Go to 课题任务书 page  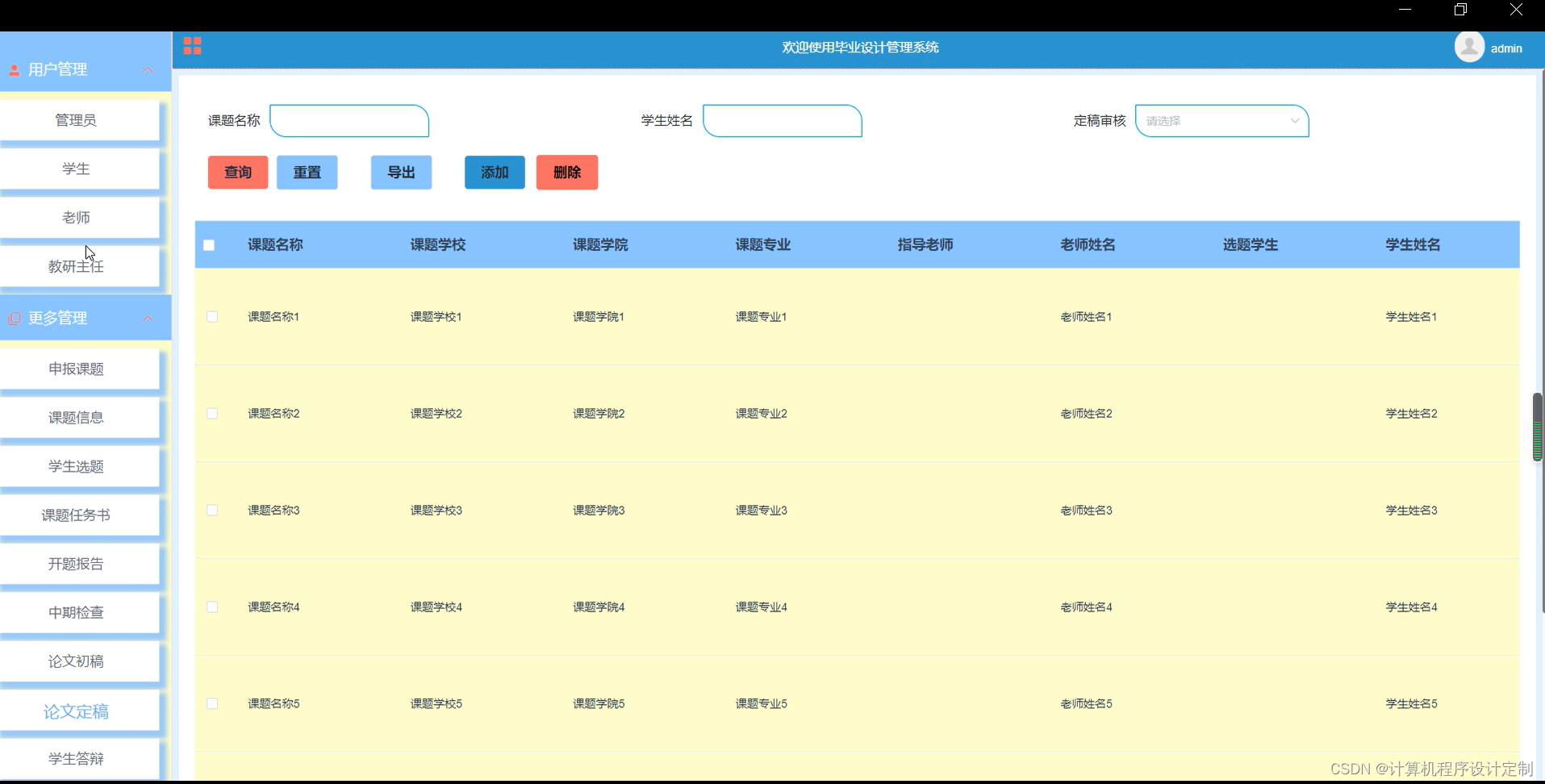pos(79,515)
